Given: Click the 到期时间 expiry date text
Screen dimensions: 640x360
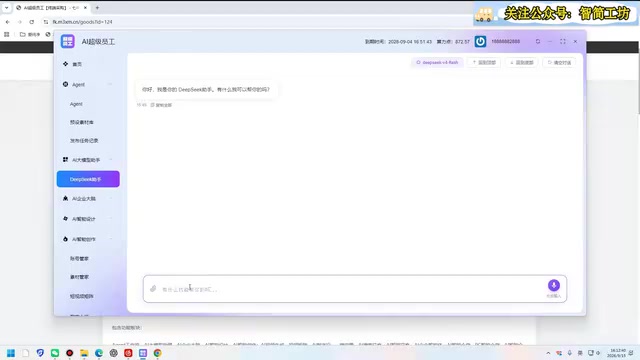Looking at the screenshot, I should (x=398, y=42).
